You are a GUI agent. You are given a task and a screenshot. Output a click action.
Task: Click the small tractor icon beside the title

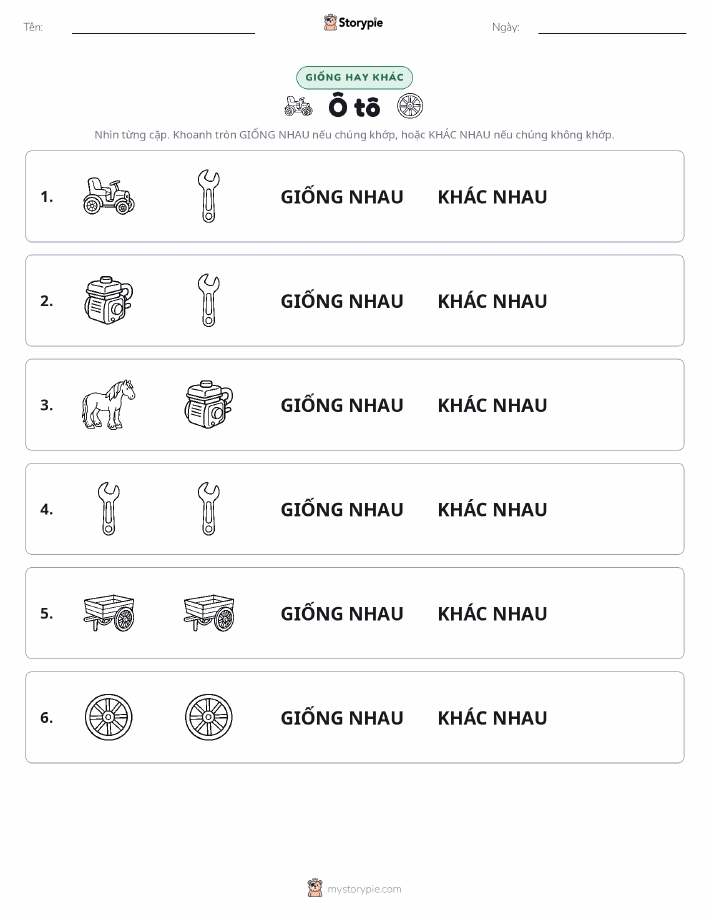click(298, 106)
